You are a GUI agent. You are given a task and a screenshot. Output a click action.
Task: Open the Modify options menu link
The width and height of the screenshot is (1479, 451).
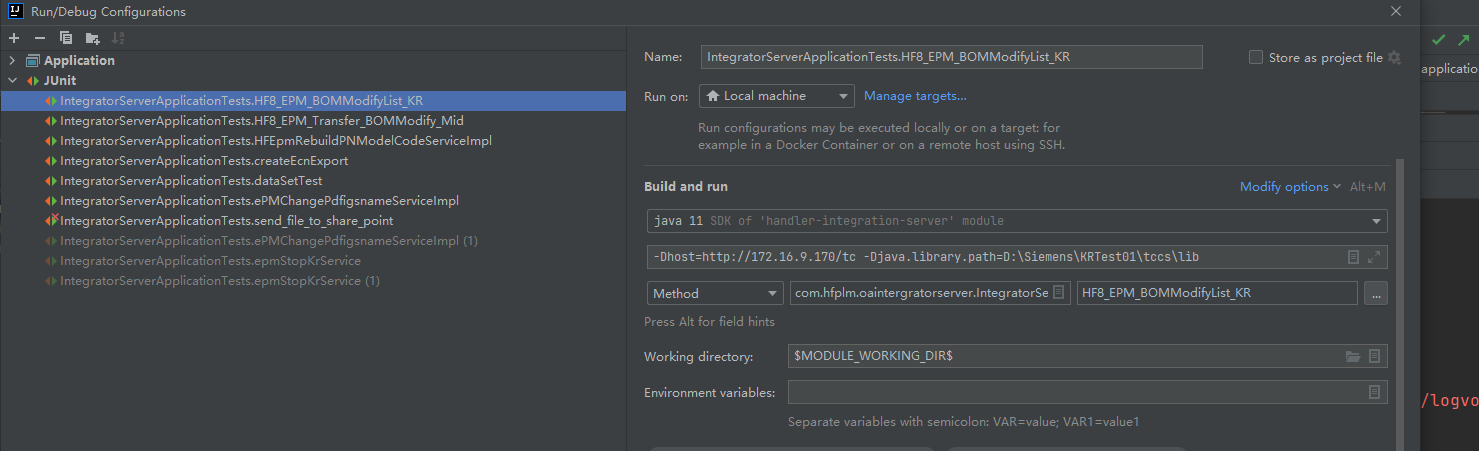tap(1290, 187)
